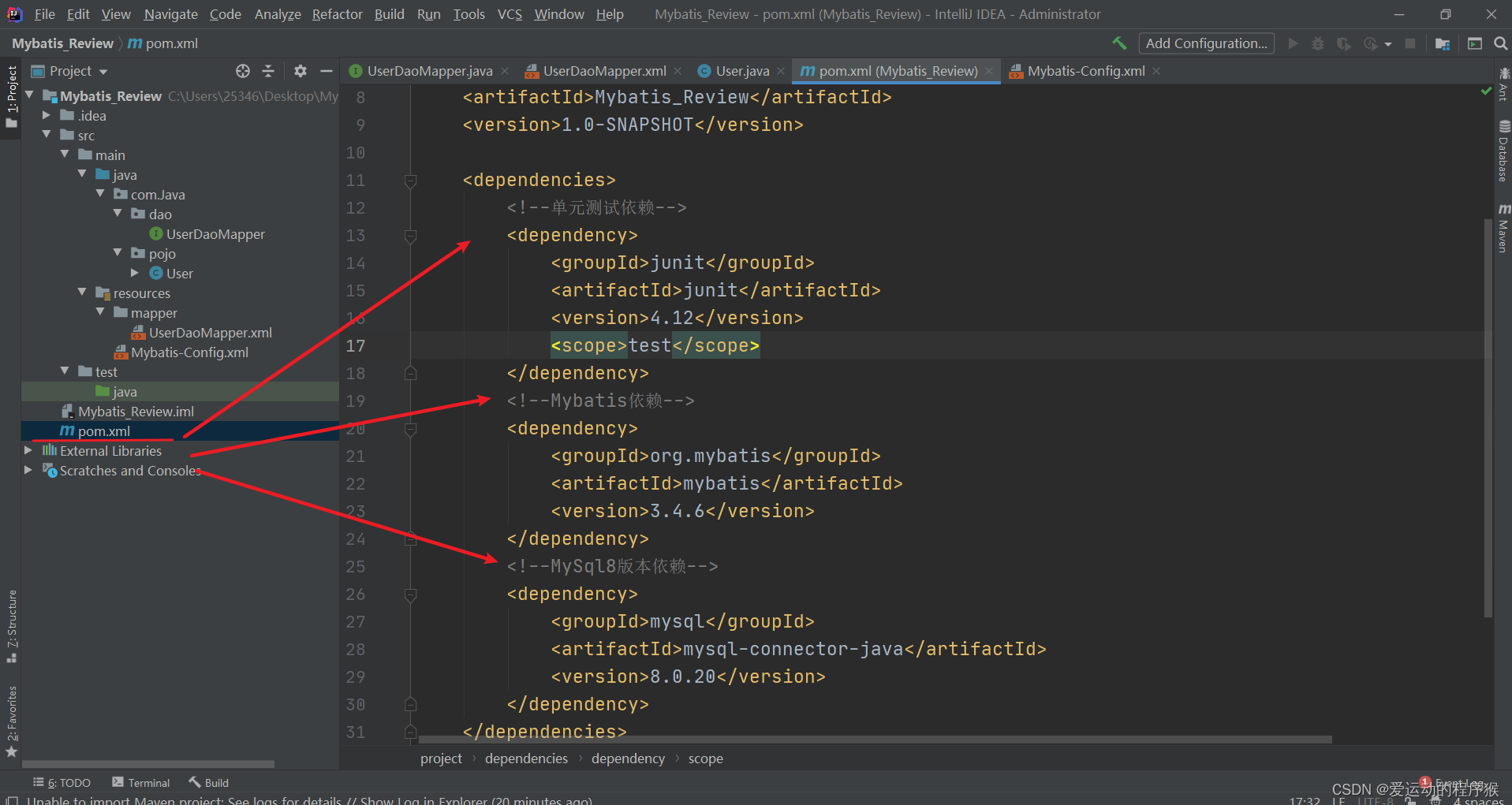Open the Refactor menu

click(337, 14)
